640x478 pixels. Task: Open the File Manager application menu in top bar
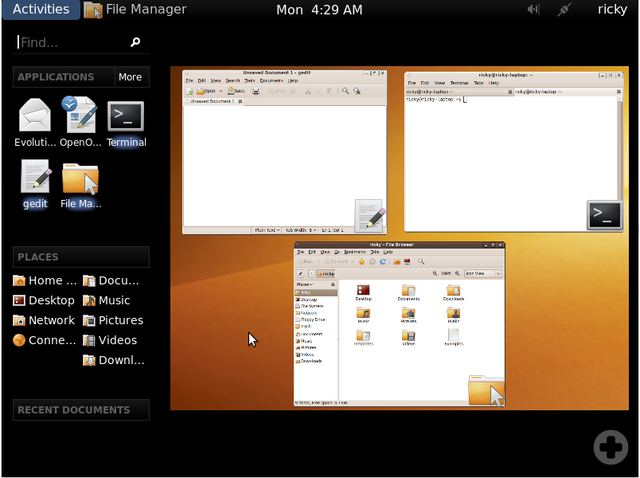135,9
